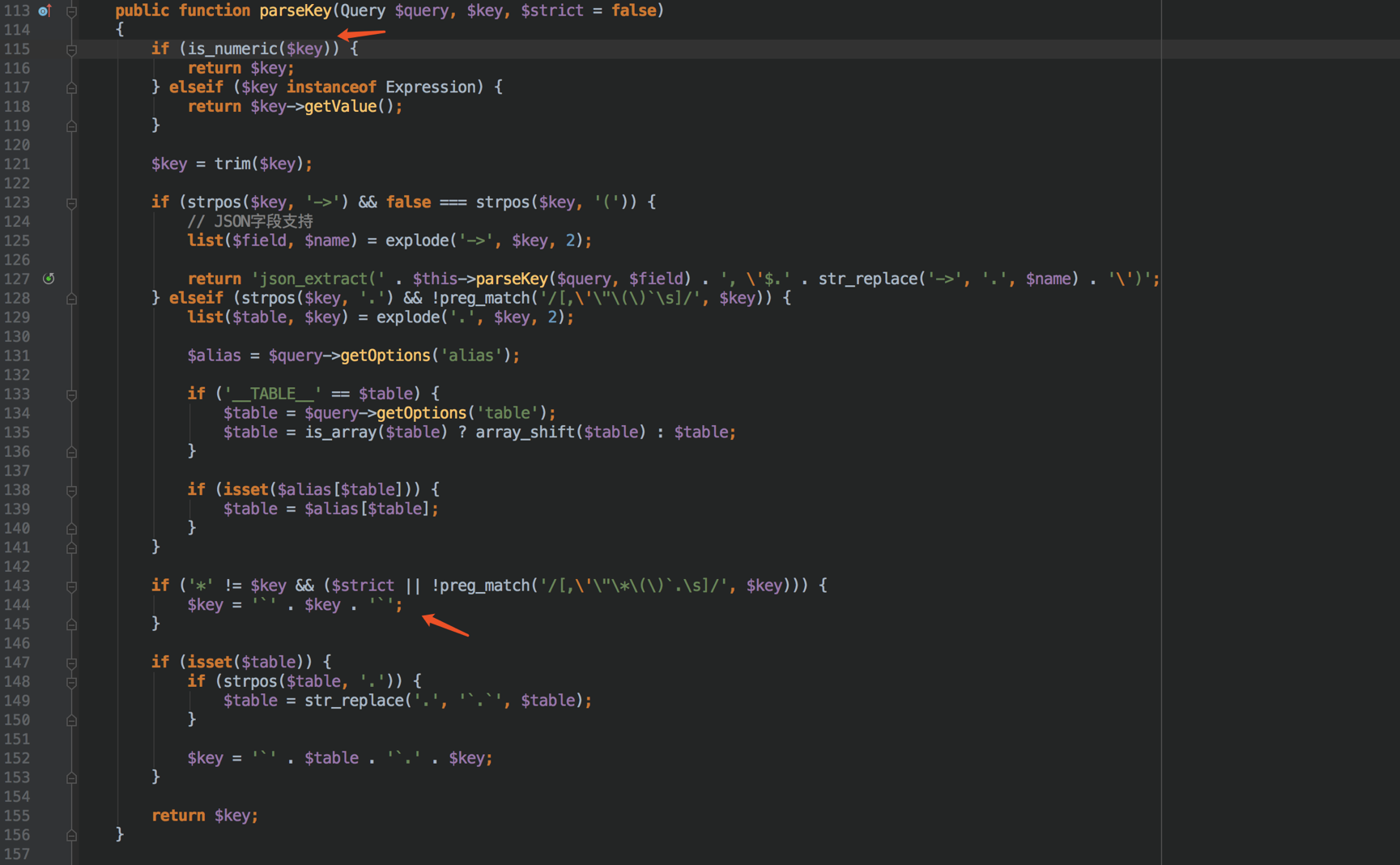
Task: Click the fold end marker on line 153
Action: click(71, 778)
